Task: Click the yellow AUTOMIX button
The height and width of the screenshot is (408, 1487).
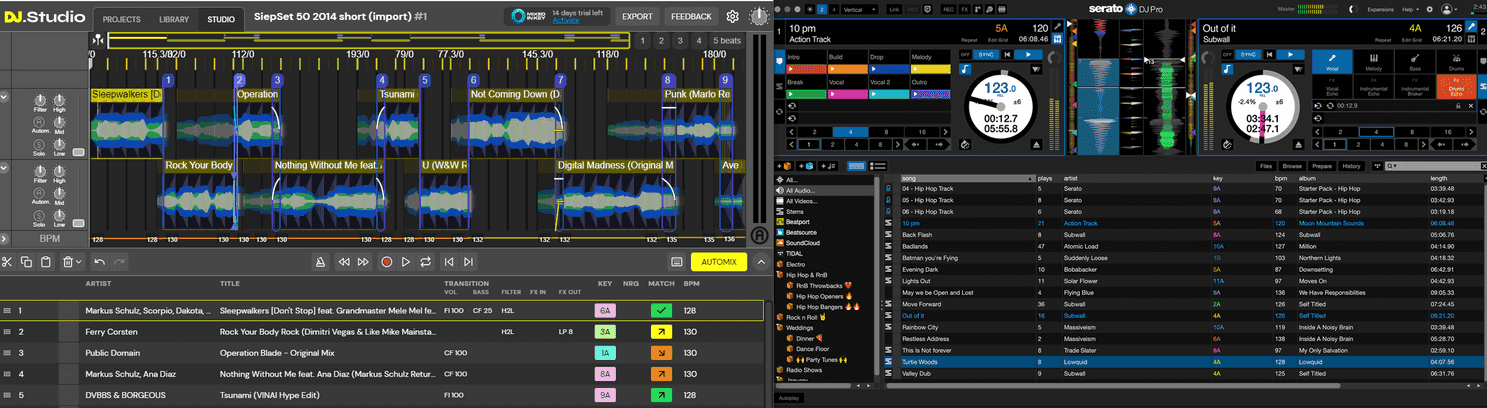Action: coord(718,262)
